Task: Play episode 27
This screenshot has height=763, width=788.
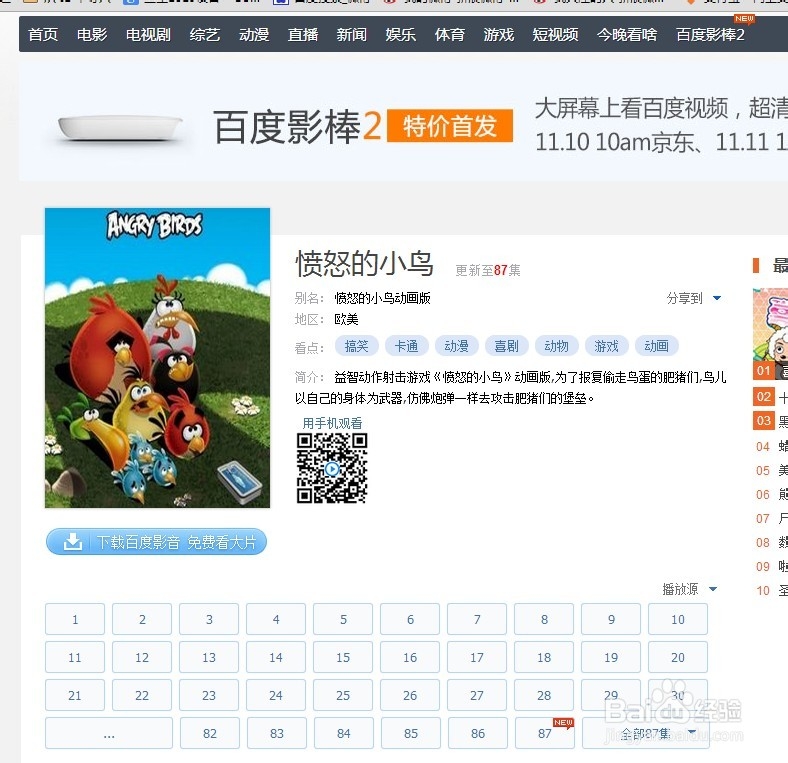Action: (477, 696)
